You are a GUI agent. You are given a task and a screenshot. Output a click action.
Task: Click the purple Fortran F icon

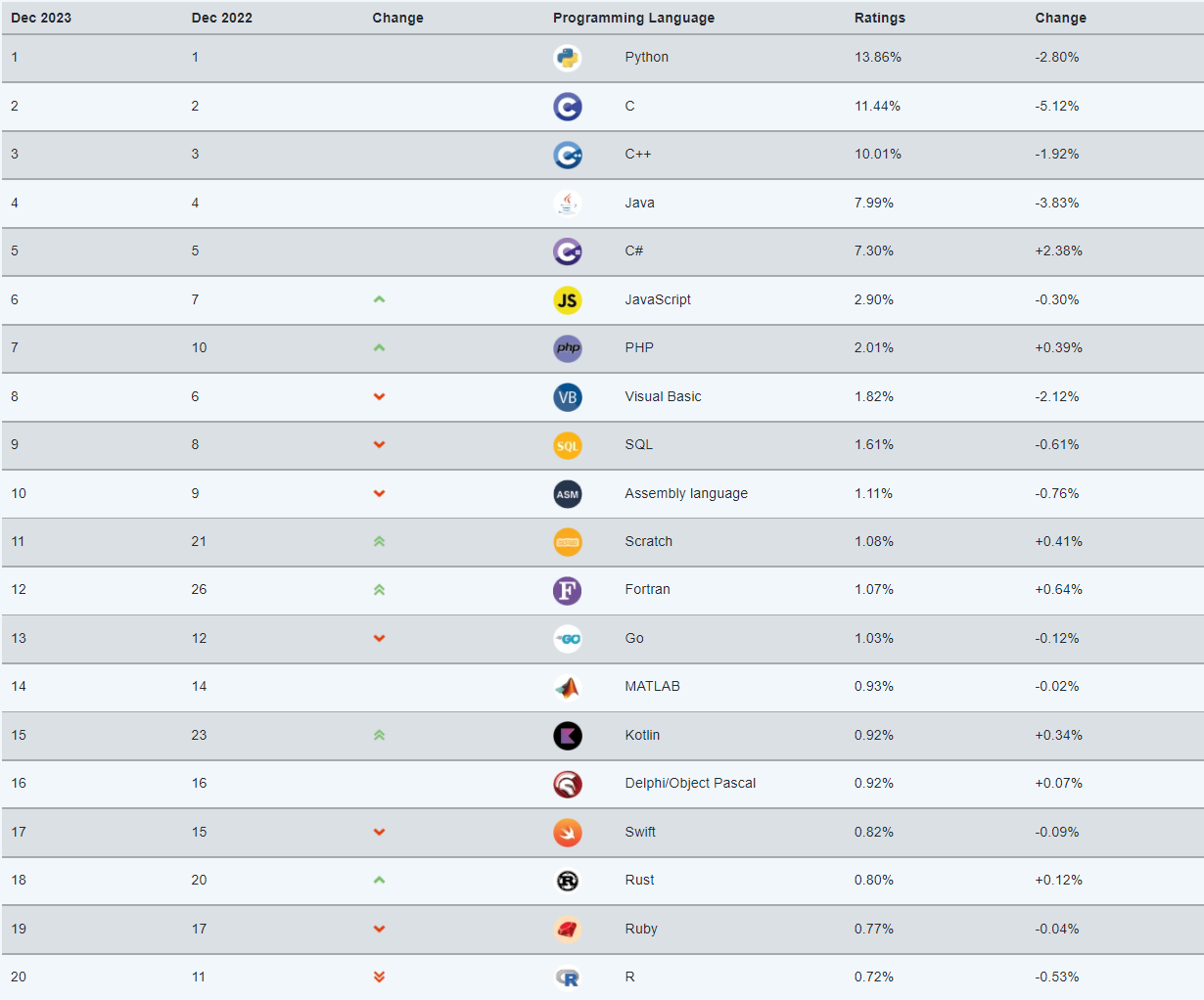(x=568, y=590)
